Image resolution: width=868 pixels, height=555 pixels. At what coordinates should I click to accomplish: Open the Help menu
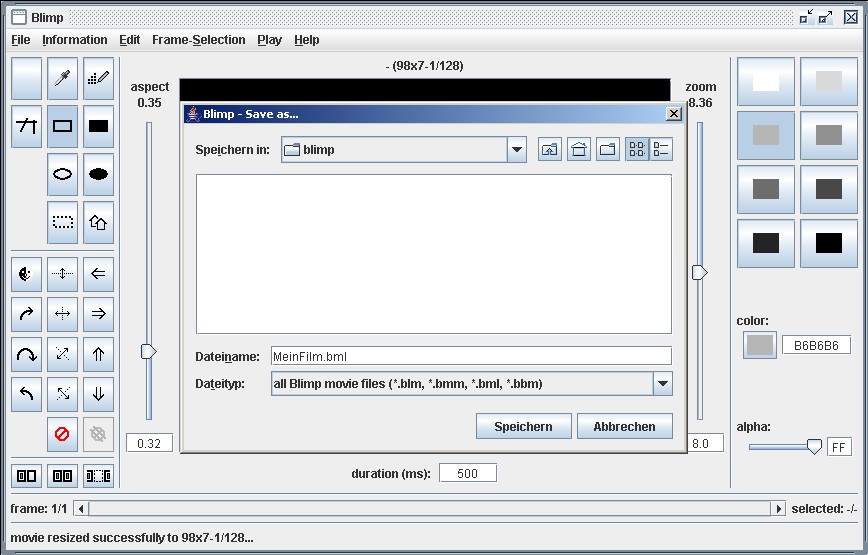pos(307,40)
